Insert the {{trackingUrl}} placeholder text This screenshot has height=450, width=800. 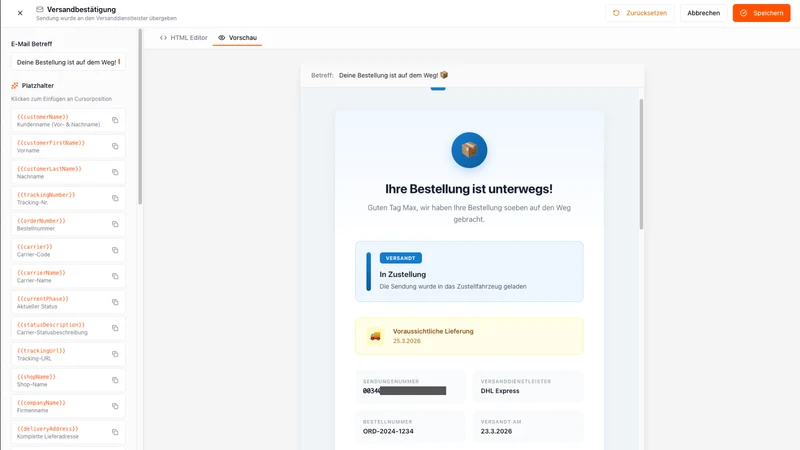point(41,351)
